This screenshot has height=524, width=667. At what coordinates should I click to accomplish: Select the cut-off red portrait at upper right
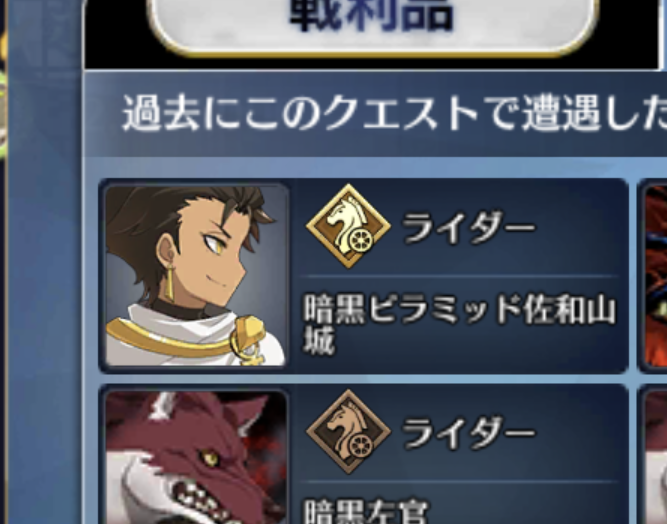pos(656,276)
